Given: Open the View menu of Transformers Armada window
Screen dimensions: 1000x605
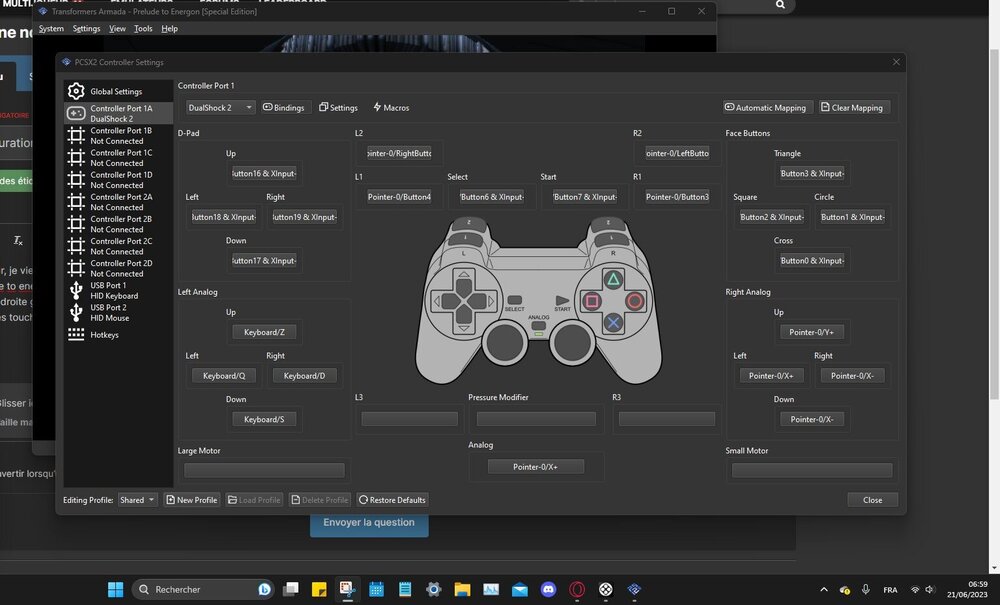Looking at the screenshot, I should pyautogui.click(x=116, y=28).
